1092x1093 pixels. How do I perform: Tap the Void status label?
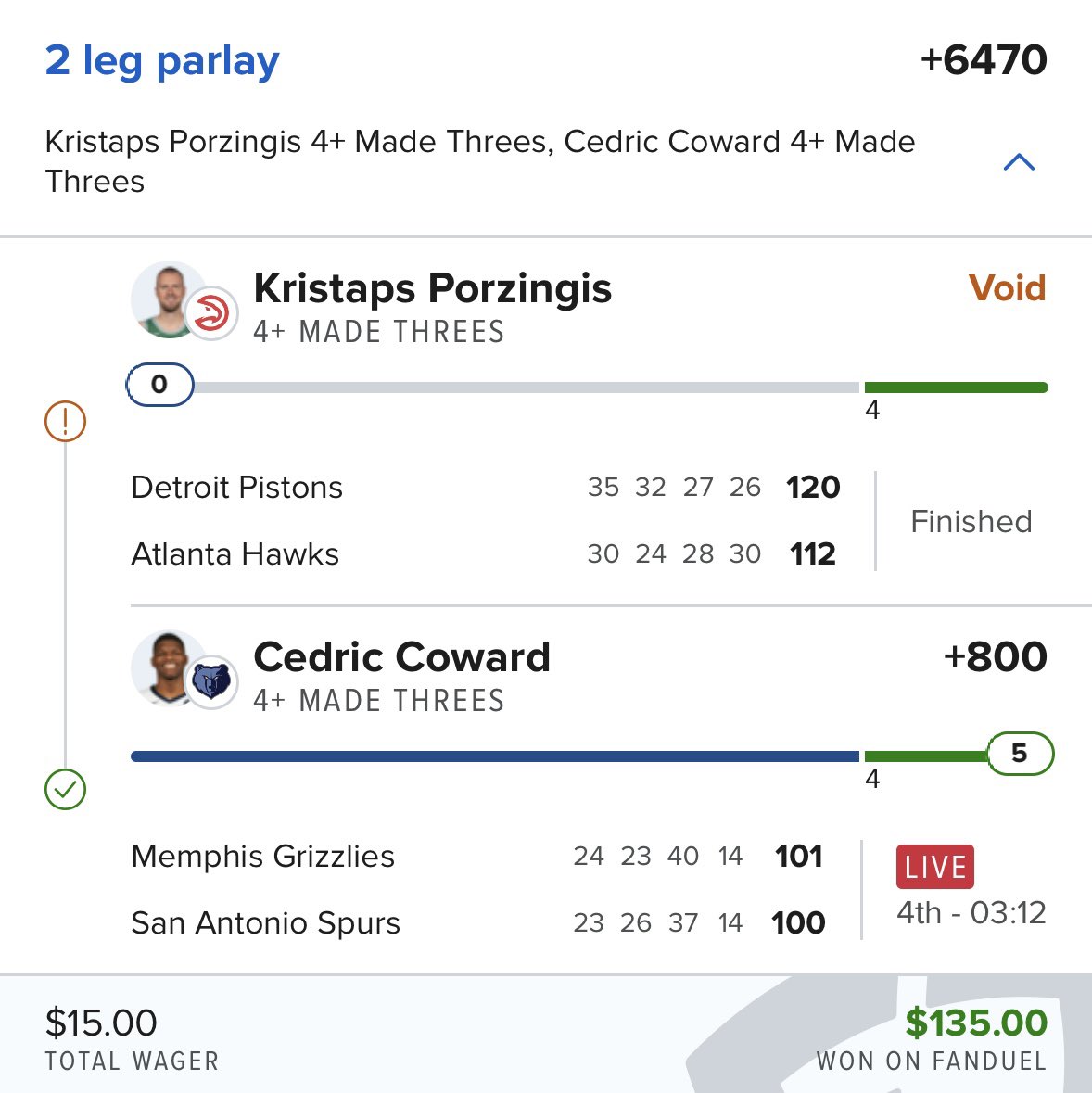(x=1007, y=288)
